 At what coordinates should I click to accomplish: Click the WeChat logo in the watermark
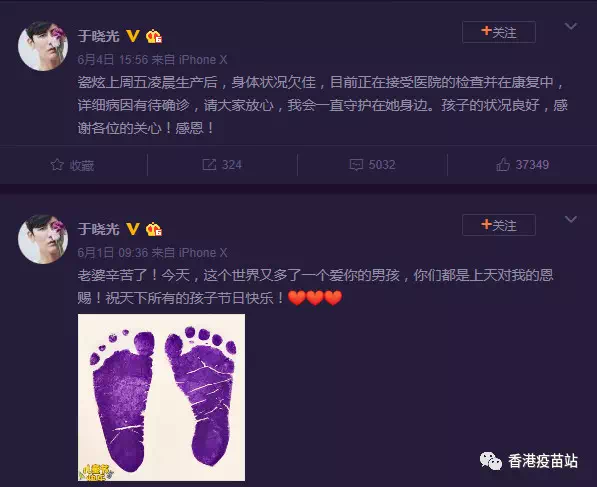coord(491,461)
